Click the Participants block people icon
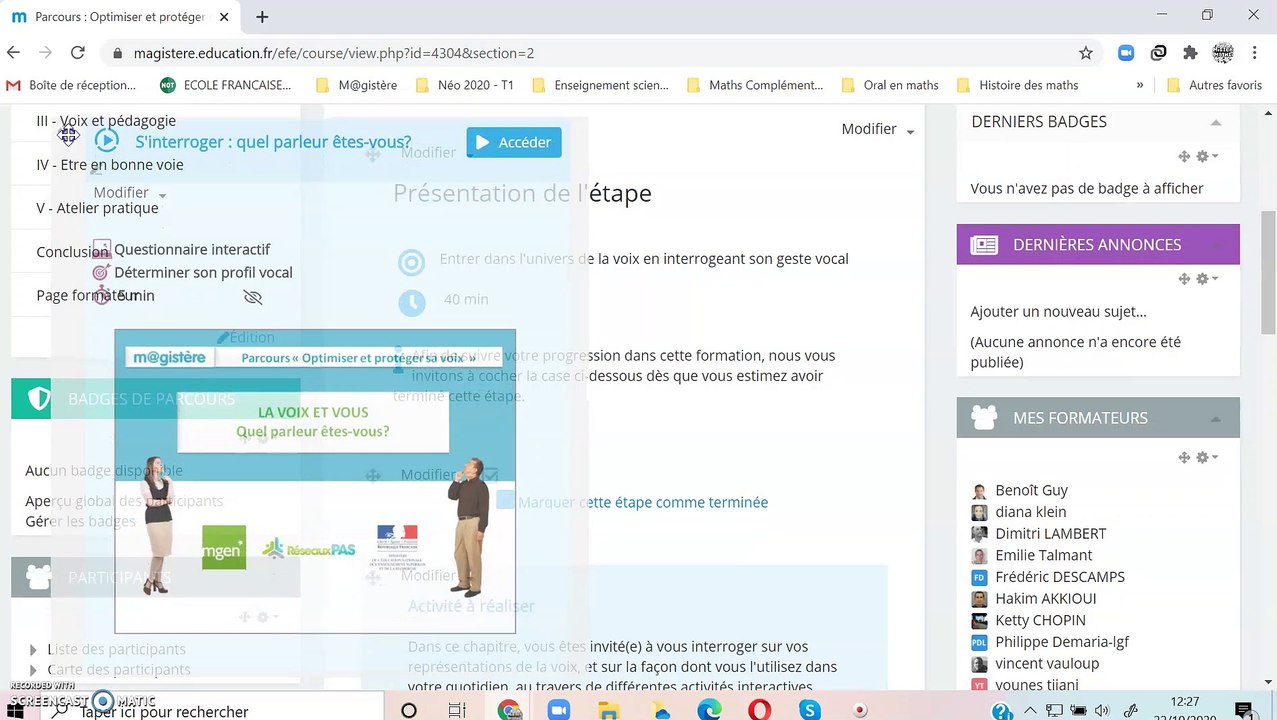The image size is (1277, 720). (x=39, y=577)
